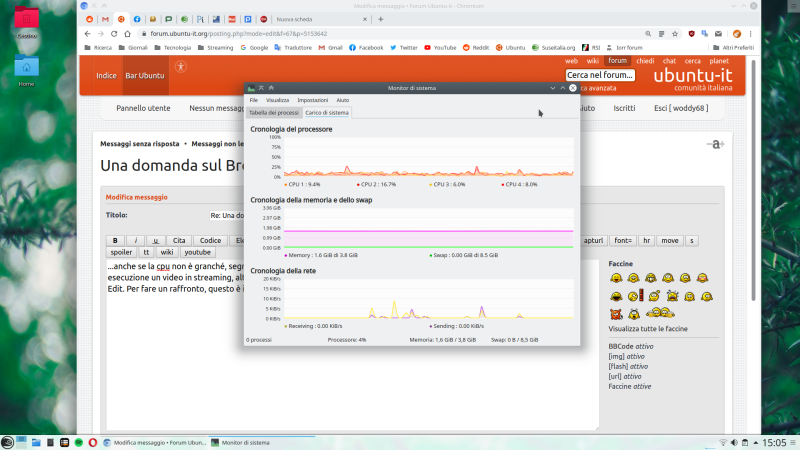Click the Cerca nel forum search field
800x450 pixels.
coord(600,75)
